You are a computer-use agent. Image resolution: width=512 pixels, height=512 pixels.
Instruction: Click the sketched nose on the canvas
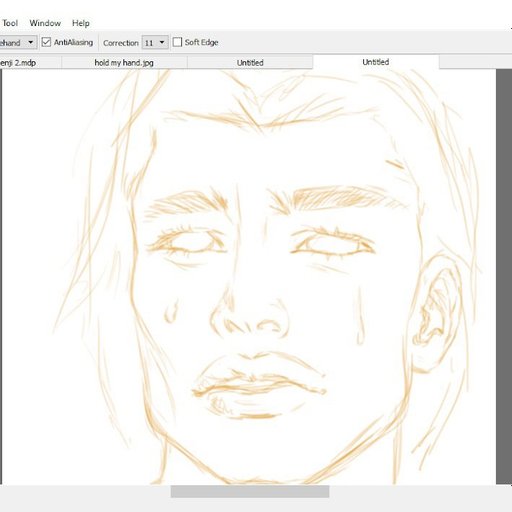tap(248, 317)
